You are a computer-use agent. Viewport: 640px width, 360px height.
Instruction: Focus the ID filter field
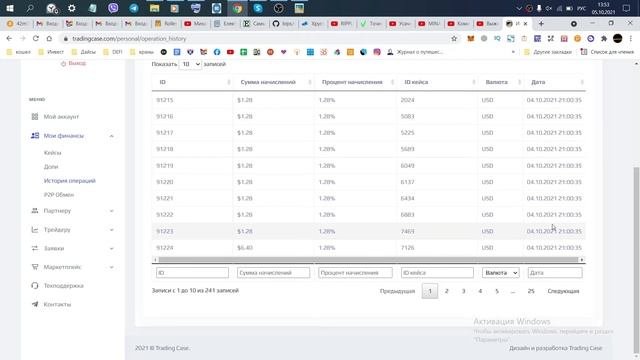(192, 273)
